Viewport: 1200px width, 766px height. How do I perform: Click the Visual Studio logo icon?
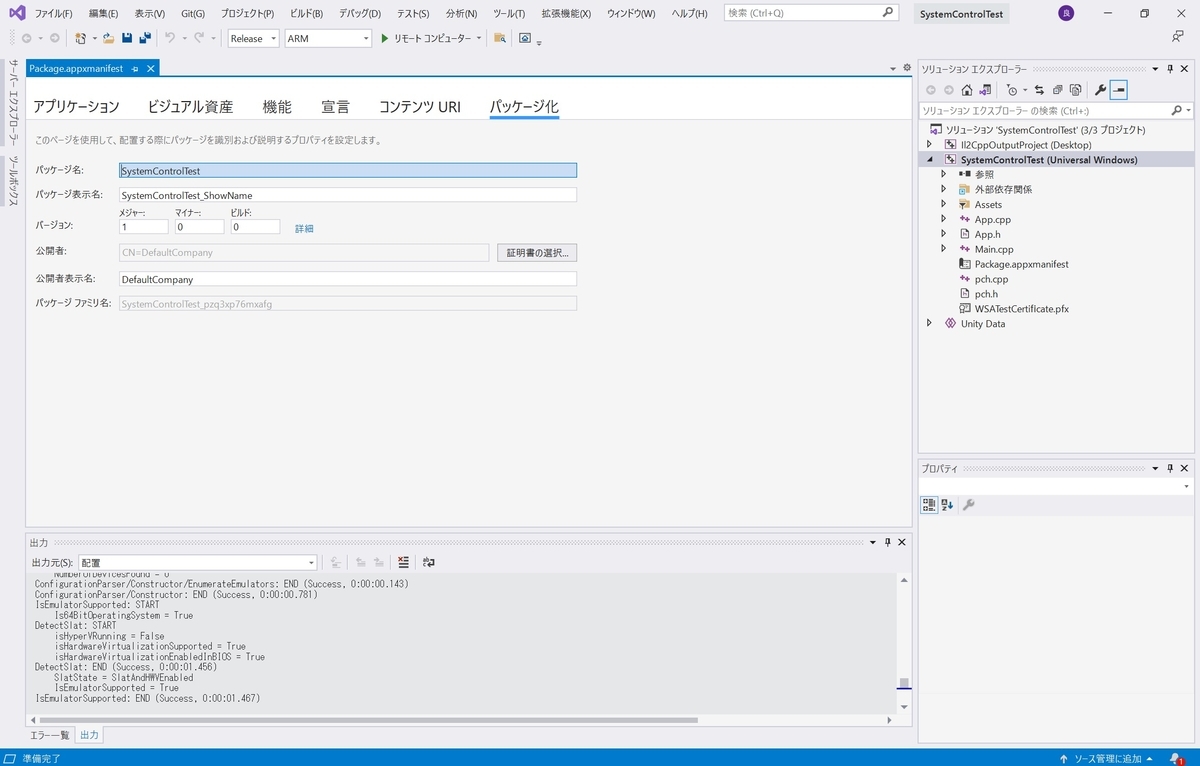tap(16, 13)
